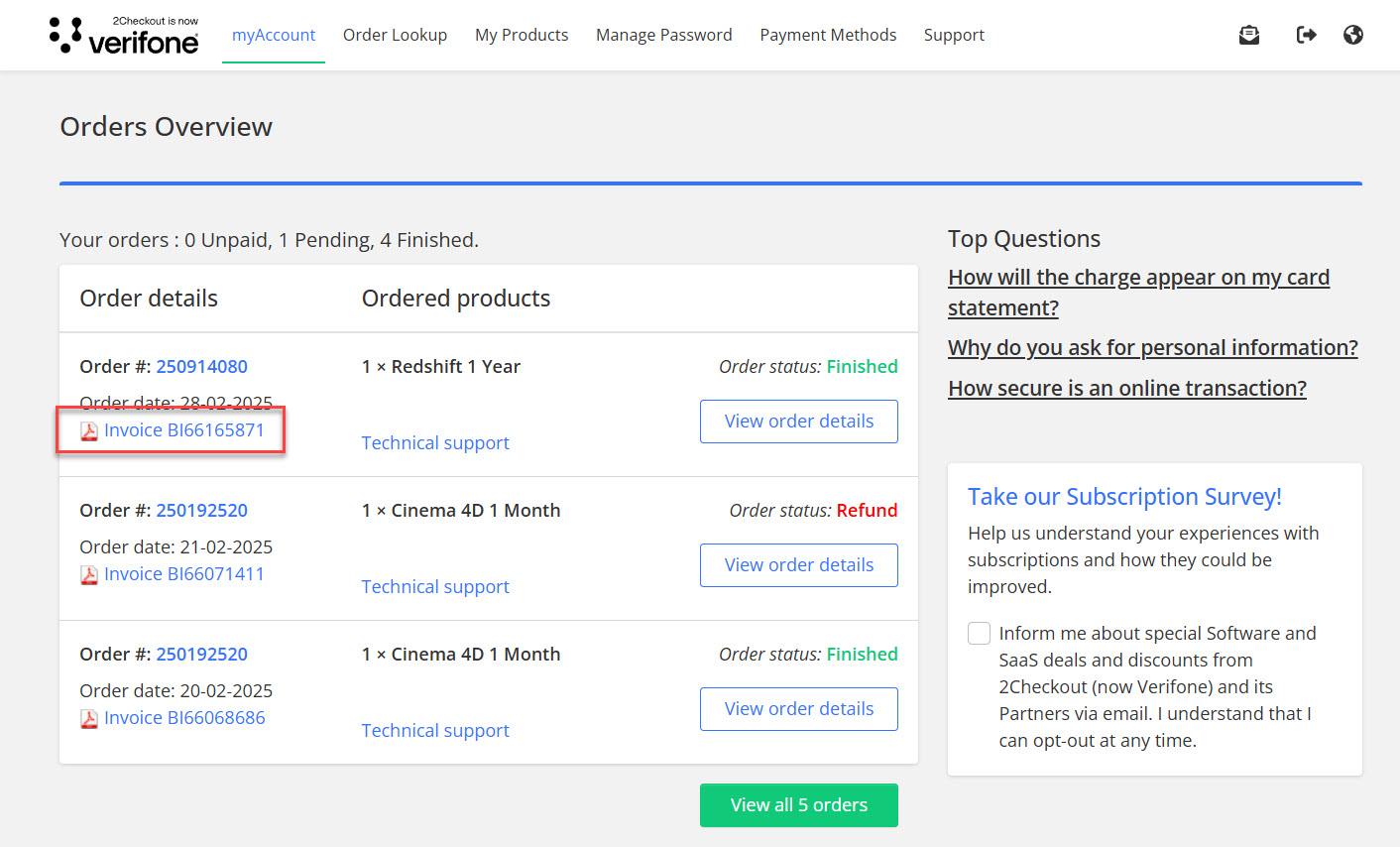Open order number 250914080 link
This screenshot has width=1400, height=847.
tap(202, 367)
